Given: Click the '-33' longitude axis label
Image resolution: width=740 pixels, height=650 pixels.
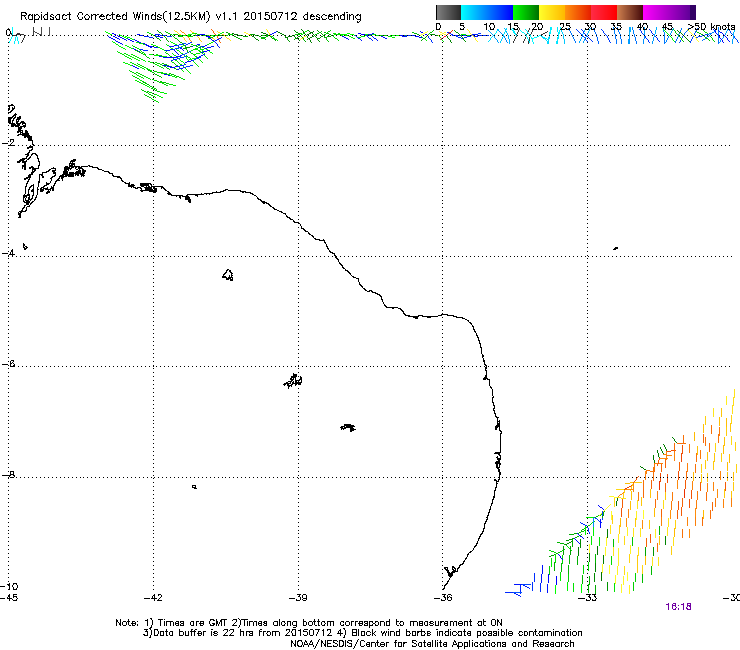Looking at the screenshot, I should pos(588,598).
